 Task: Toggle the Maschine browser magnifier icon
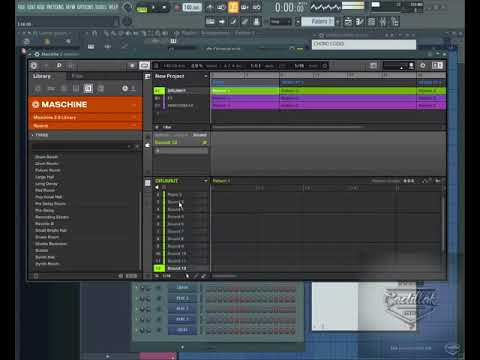59,66
